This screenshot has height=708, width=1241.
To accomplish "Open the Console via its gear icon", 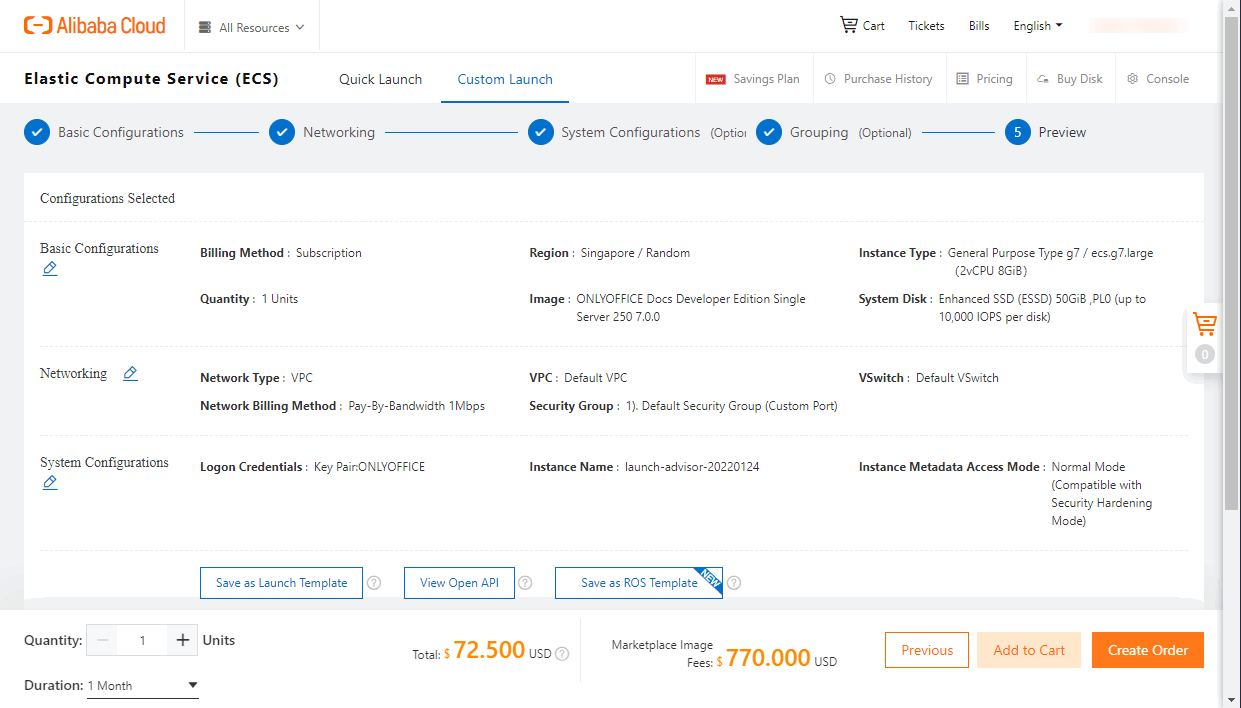I will coord(1158,78).
